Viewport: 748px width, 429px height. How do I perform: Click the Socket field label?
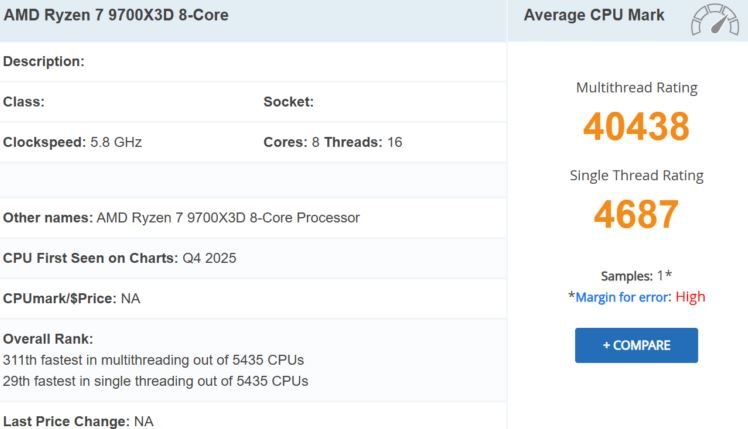pyautogui.click(x=289, y=102)
